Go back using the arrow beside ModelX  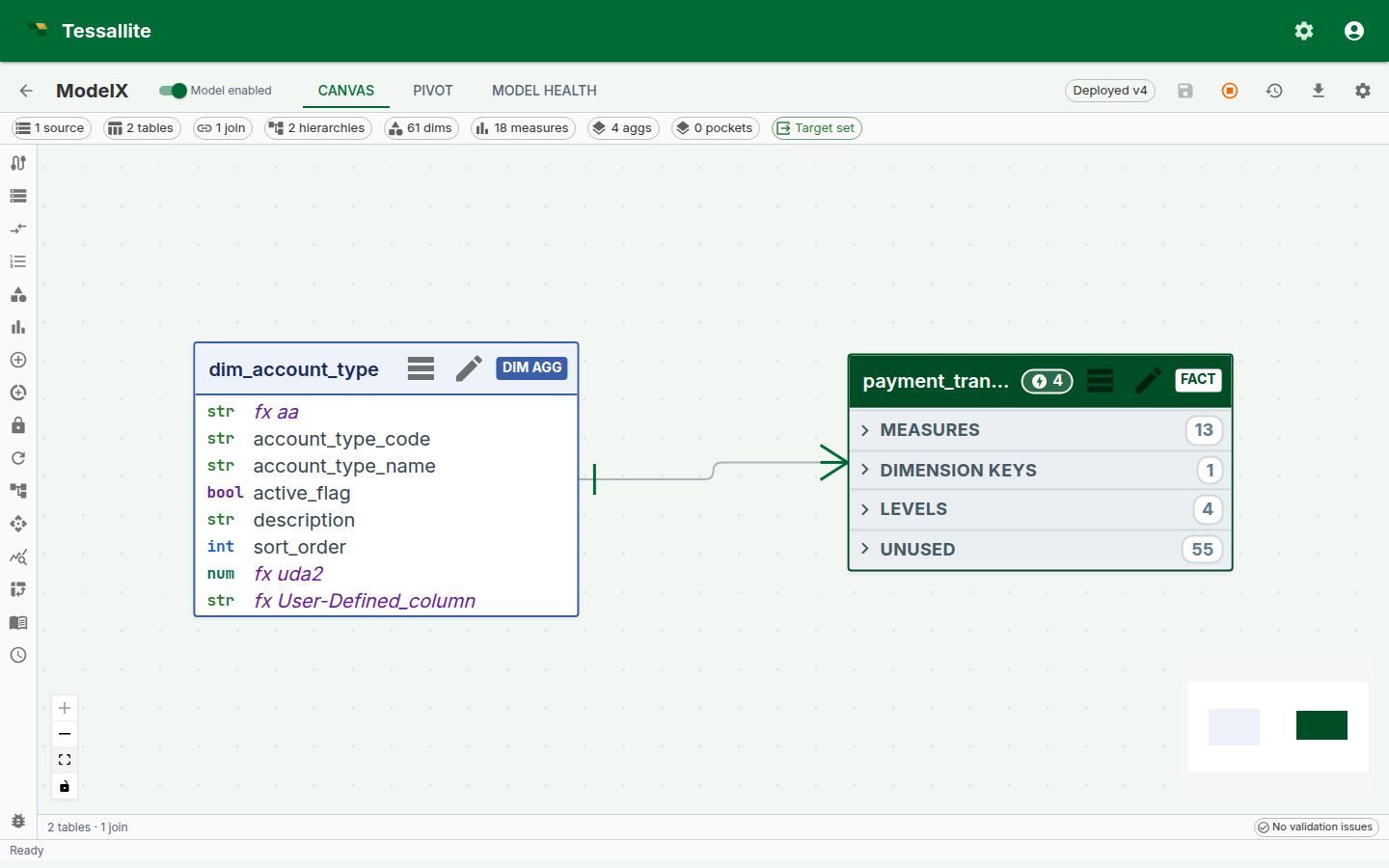(26, 91)
